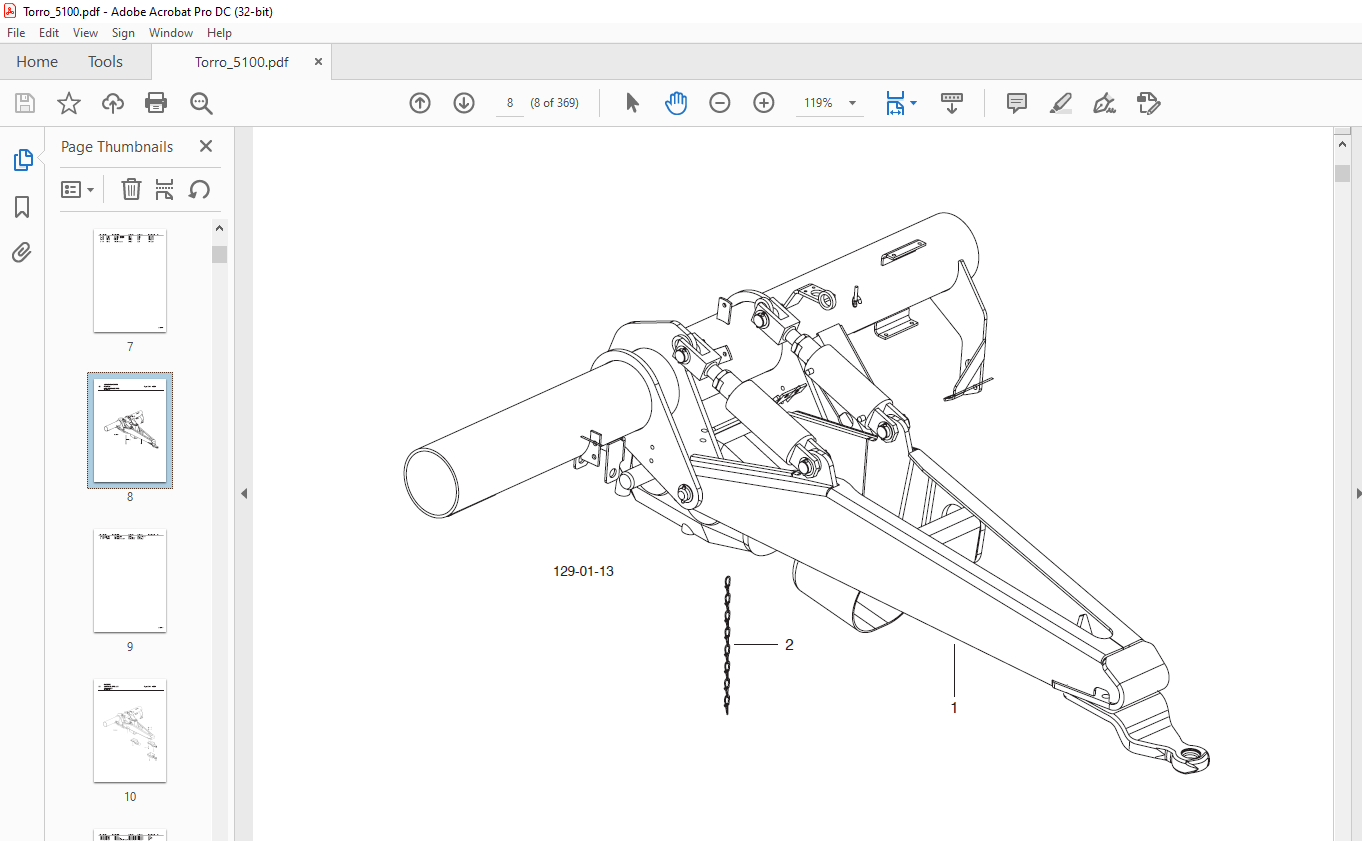Select the highlighter pen tool
The width and height of the screenshot is (1362, 841).
[1061, 103]
